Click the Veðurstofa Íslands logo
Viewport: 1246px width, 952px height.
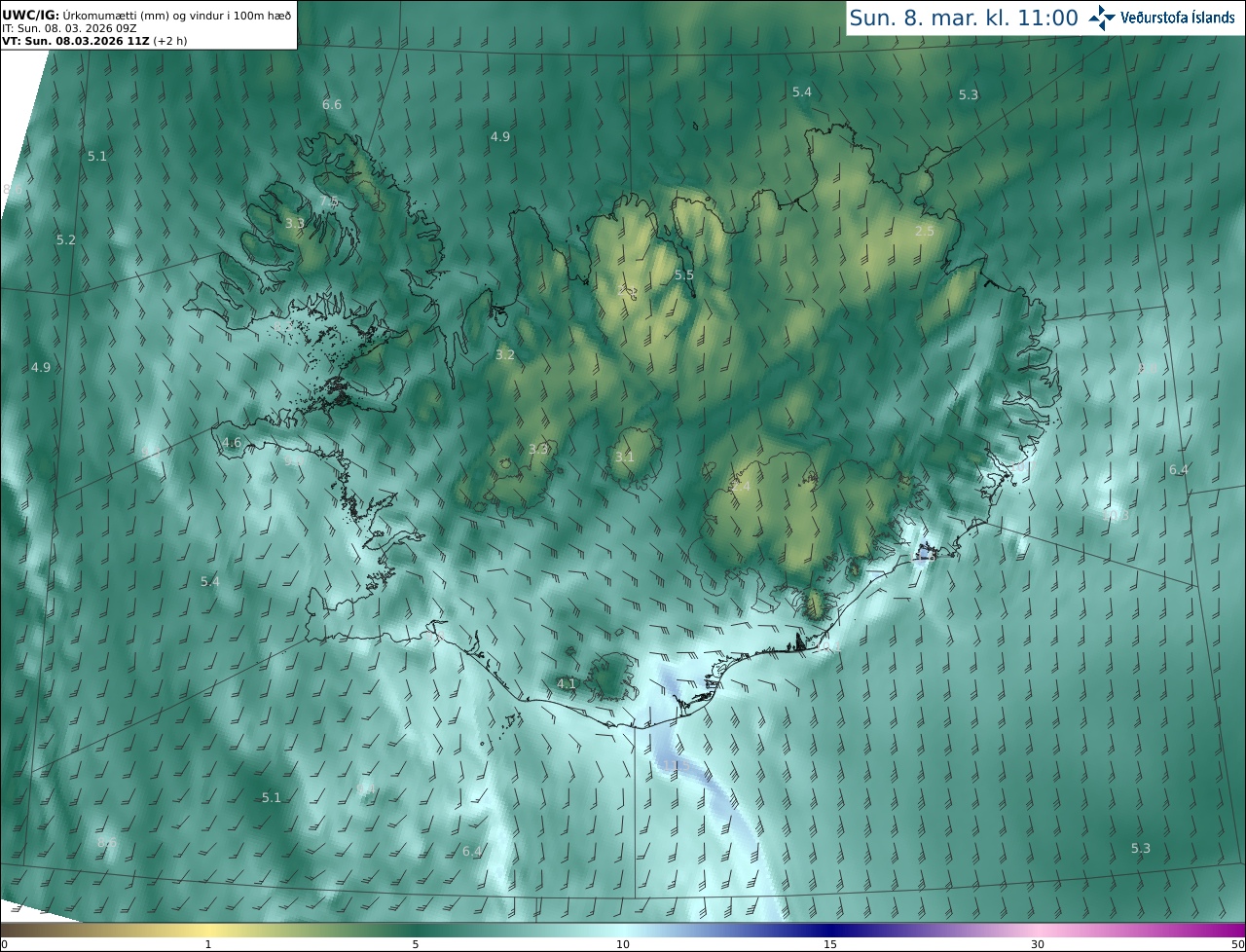[1161, 18]
